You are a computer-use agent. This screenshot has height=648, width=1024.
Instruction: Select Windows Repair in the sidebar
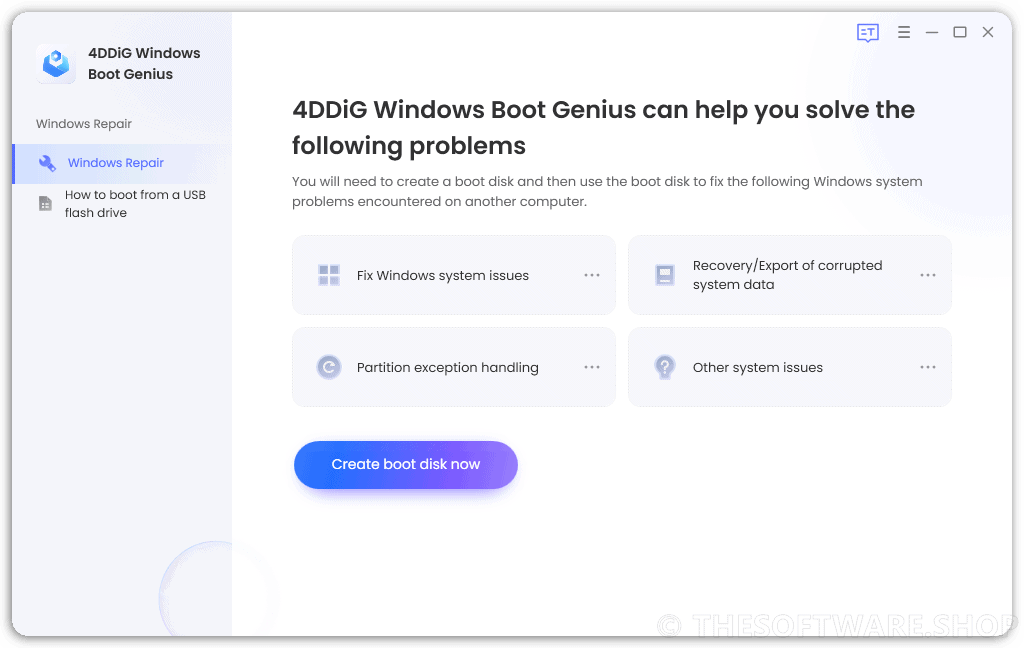click(122, 163)
